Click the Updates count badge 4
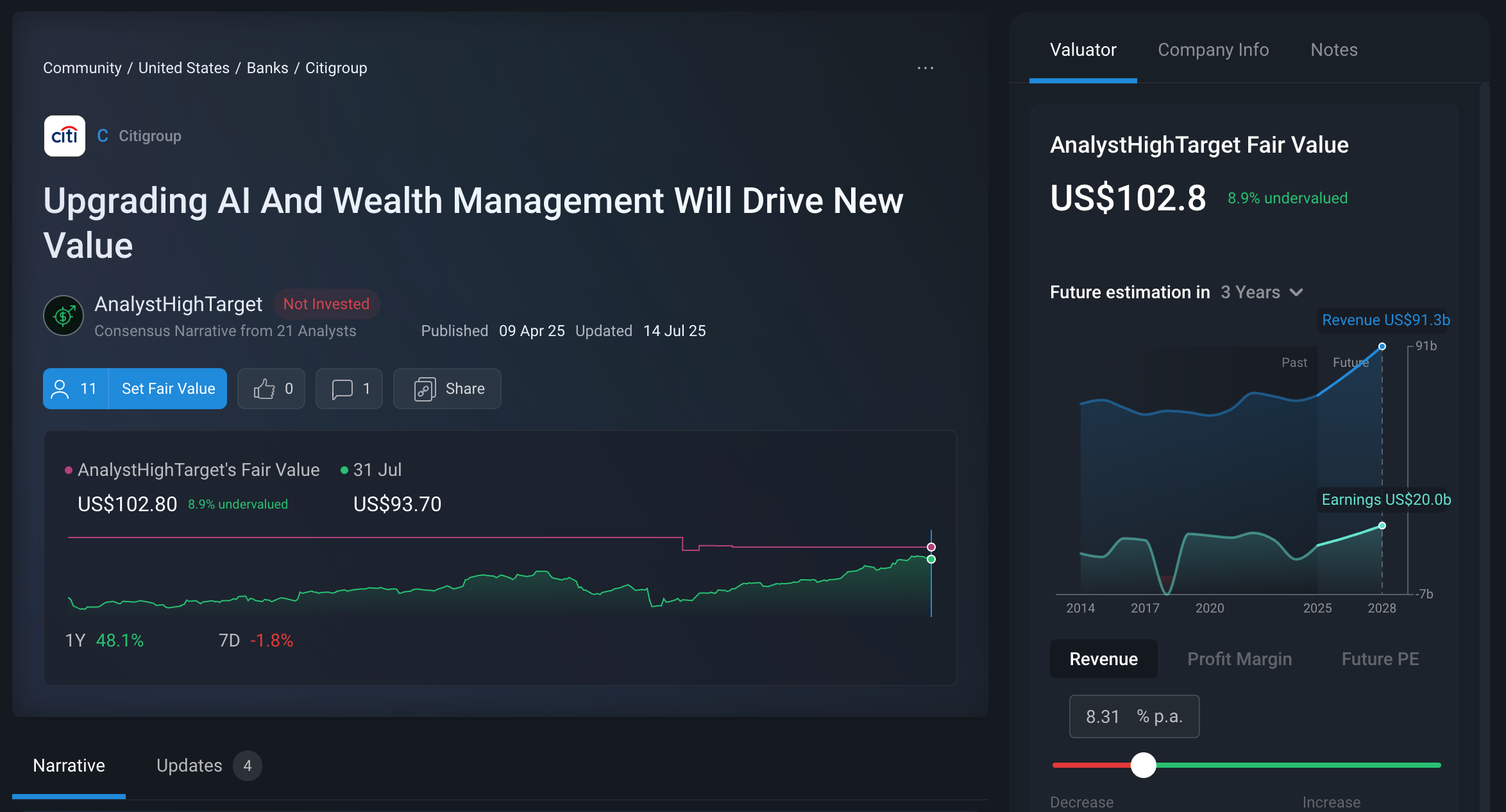This screenshot has width=1506, height=812. (247, 766)
